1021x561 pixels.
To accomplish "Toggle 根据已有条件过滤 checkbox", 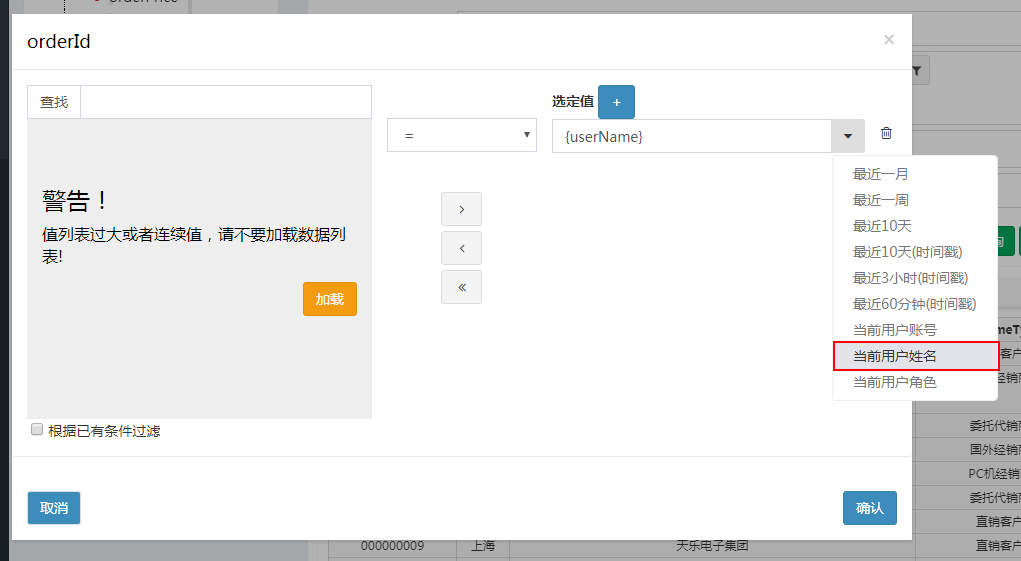I will pos(37,430).
